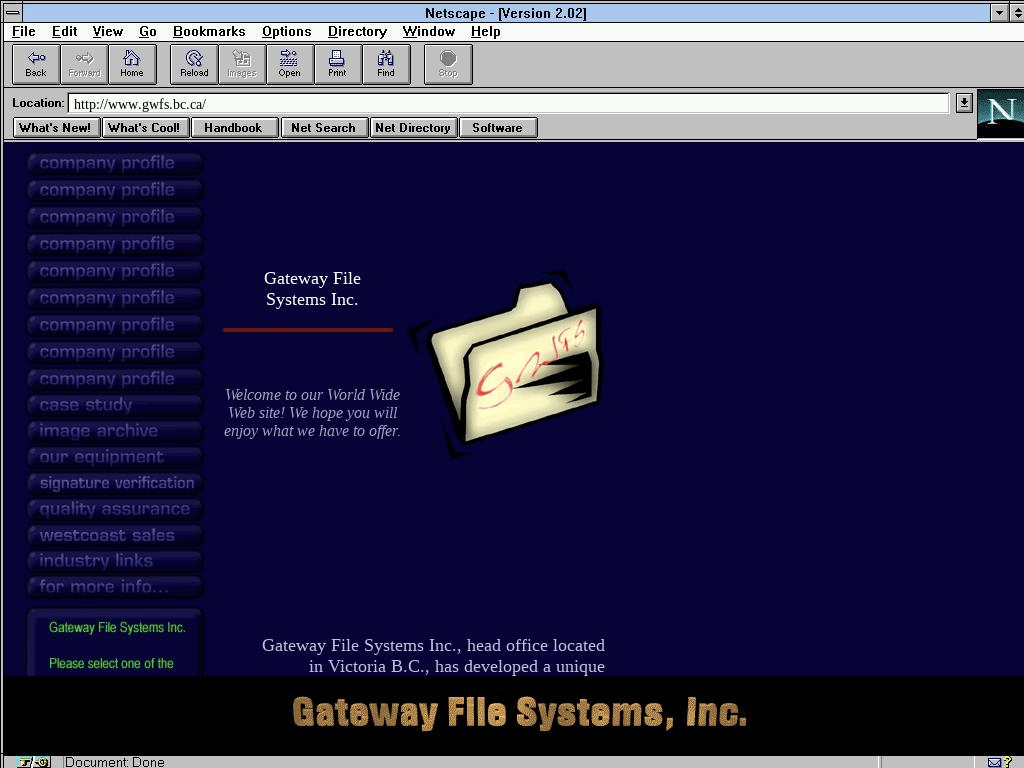This screenshot has height=768, width=1024.
Task: Click the Net Search button
Action: pyautogui.click(x=323, y=127)
